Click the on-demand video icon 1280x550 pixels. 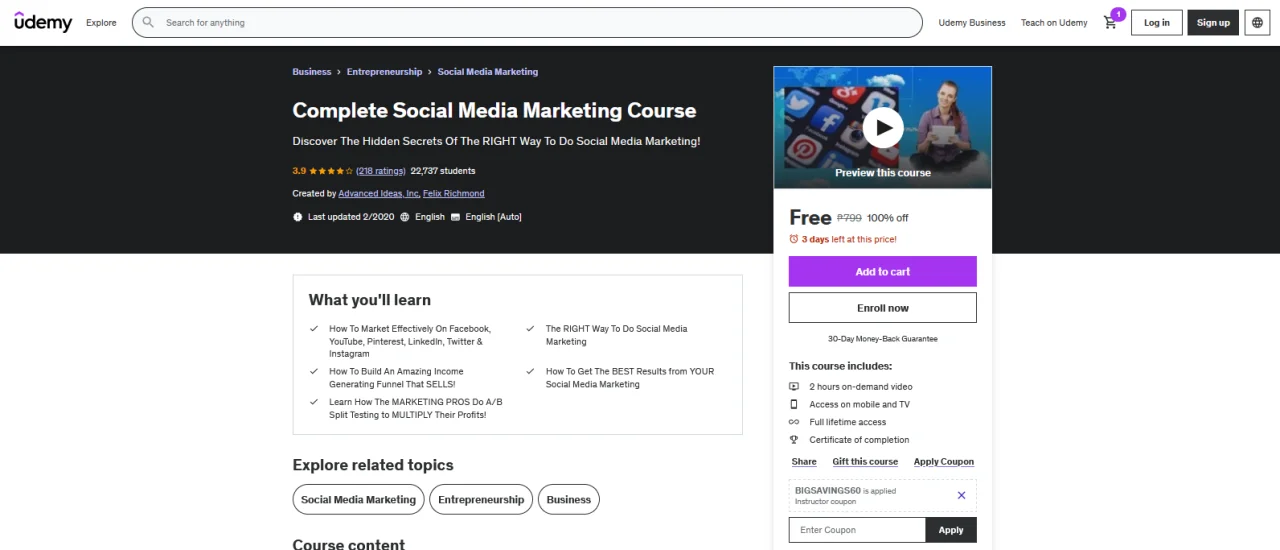pos(794,386)
